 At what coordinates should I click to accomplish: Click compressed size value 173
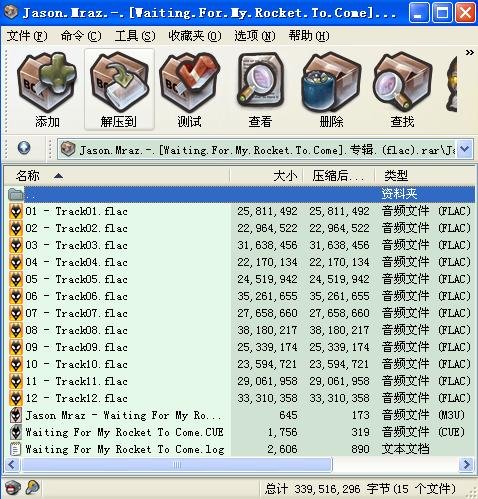(x=360, y=415)
